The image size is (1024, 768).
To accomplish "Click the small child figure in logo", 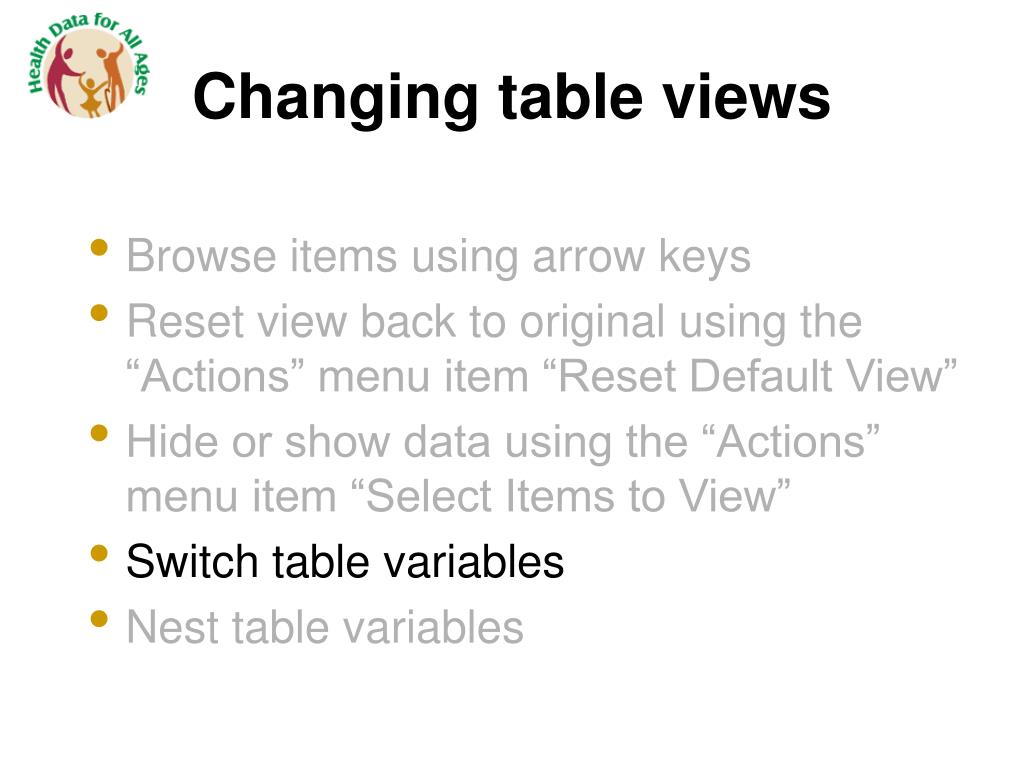I will pyautogui.click(x=91, y=97).
